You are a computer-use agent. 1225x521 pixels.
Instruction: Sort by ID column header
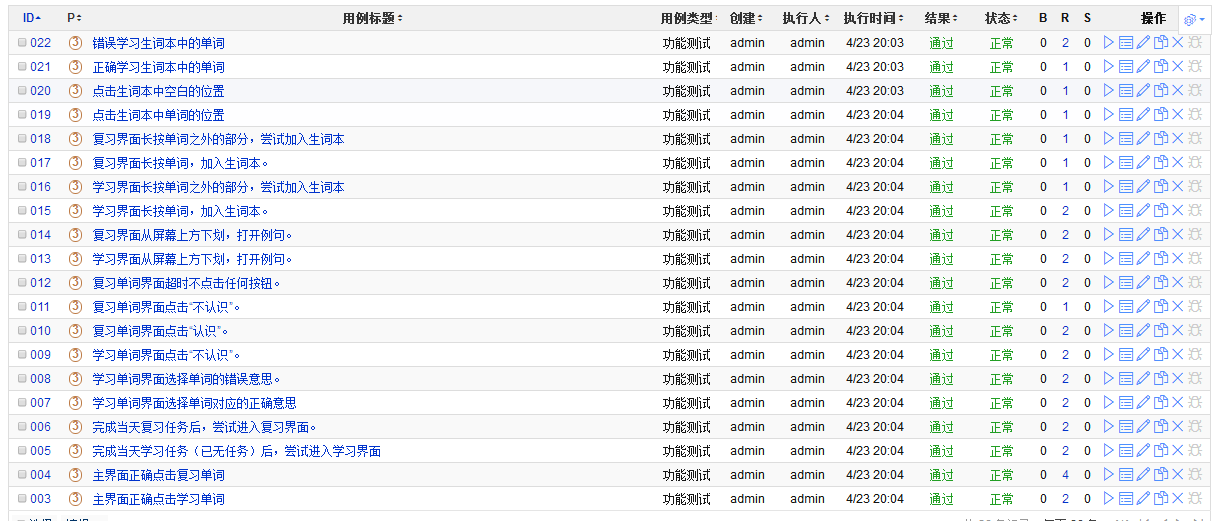point(32,18)
